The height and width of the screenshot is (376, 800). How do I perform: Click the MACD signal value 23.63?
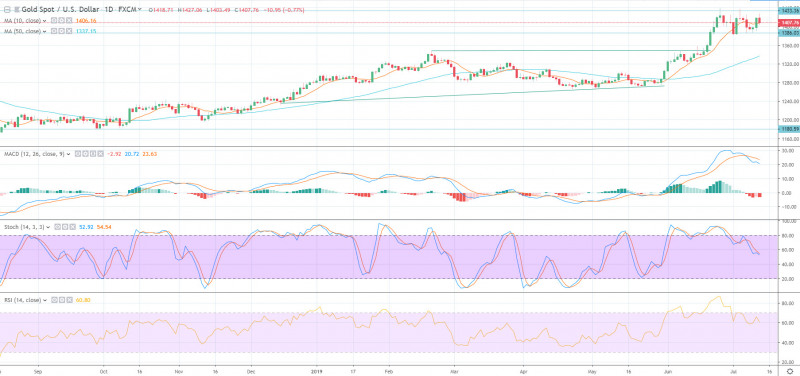click(149, 154)
